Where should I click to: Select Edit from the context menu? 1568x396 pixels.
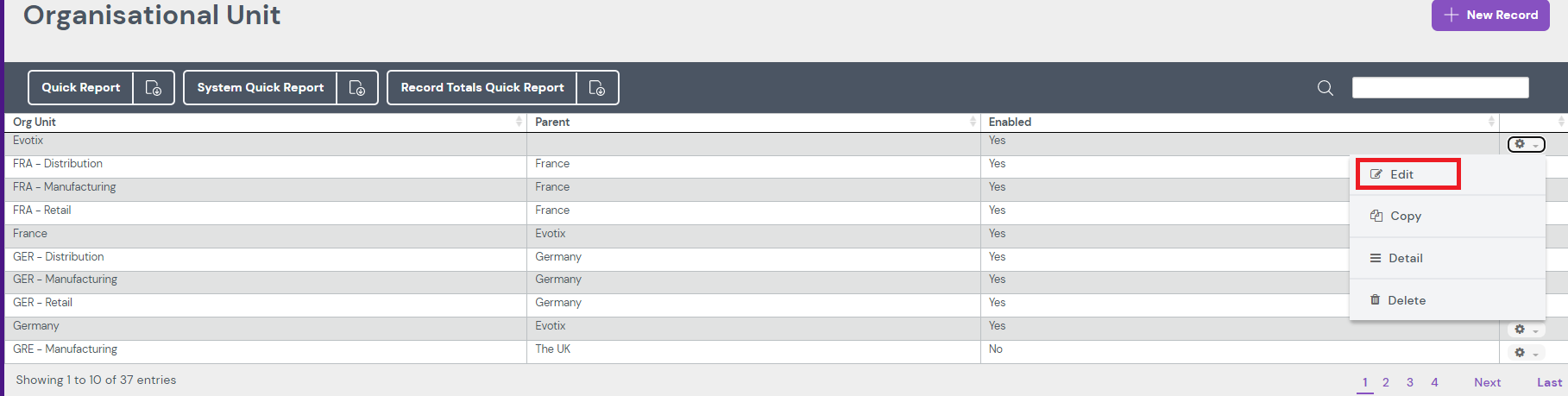[1401, 174]
